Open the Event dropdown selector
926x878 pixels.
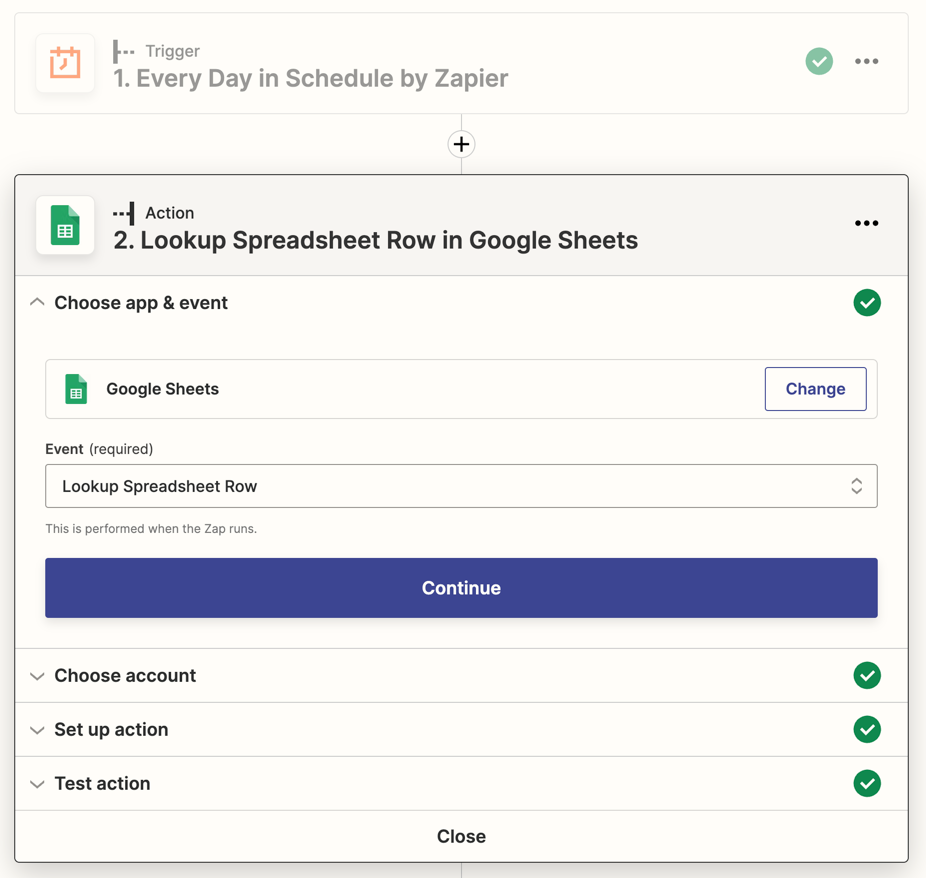461,486
